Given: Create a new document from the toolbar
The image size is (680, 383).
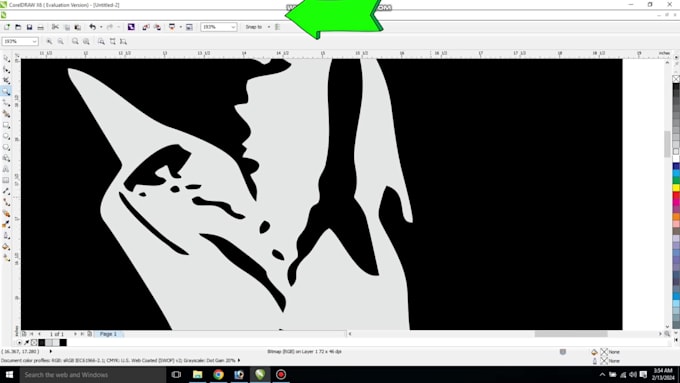Looking at the screenshot, I should point(7,27).
